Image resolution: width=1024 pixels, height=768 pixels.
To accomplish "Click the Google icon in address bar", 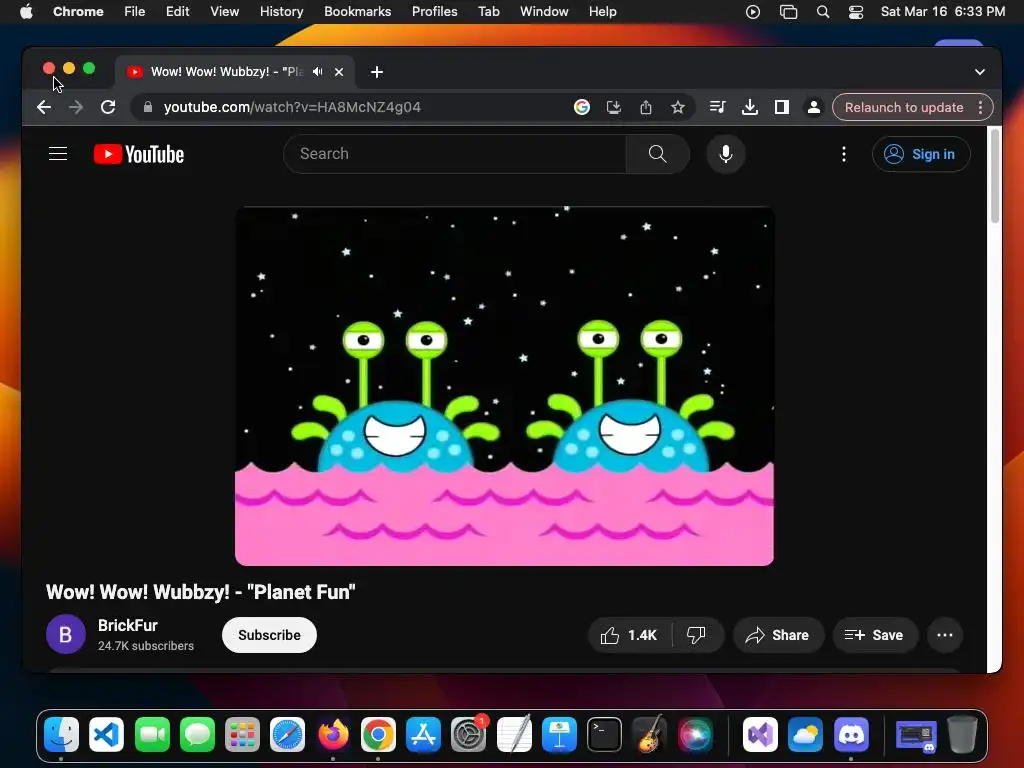I will pyautogui.click(x=581, y=107).
